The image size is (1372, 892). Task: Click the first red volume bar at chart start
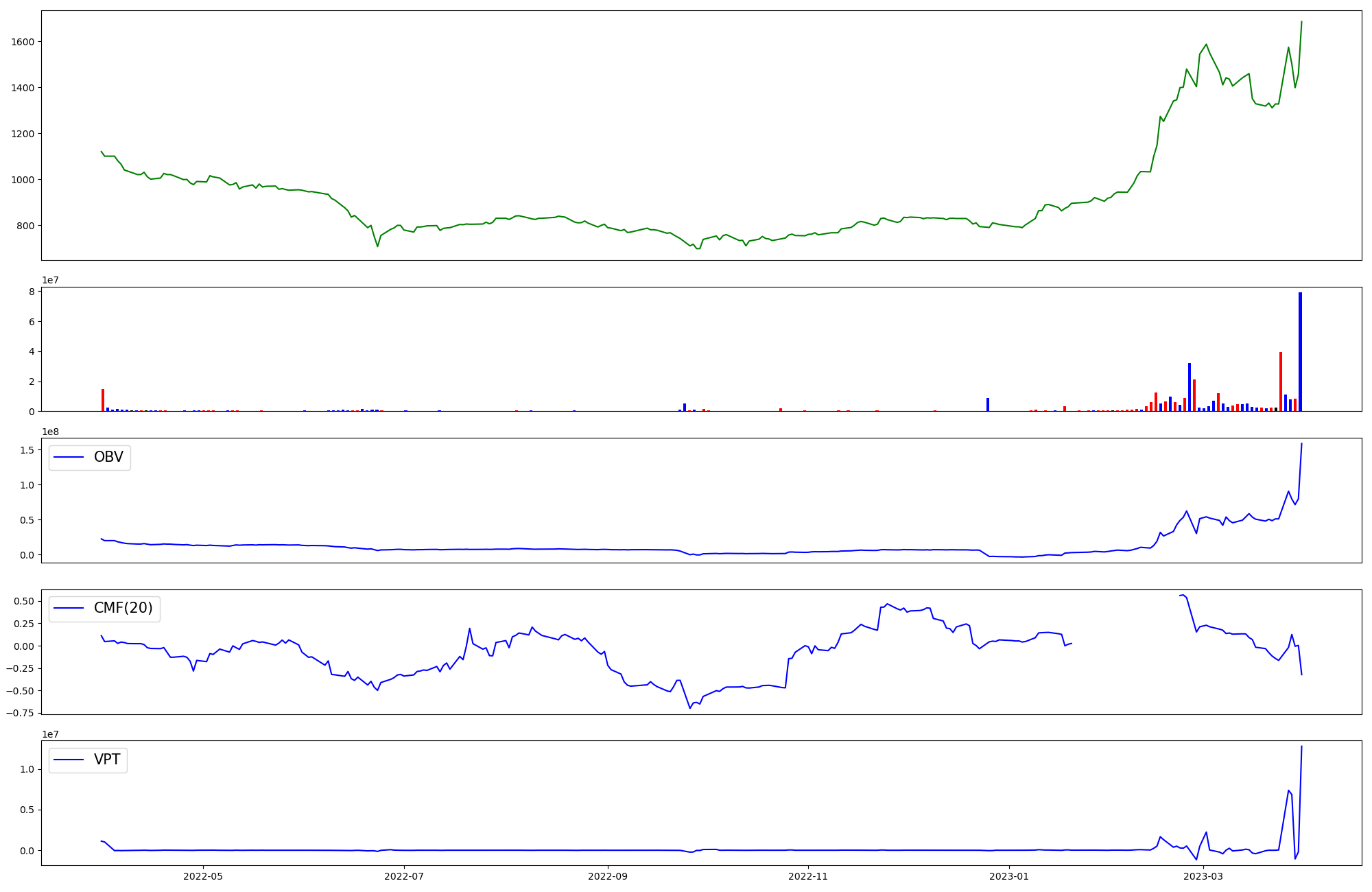click(103, 400)
